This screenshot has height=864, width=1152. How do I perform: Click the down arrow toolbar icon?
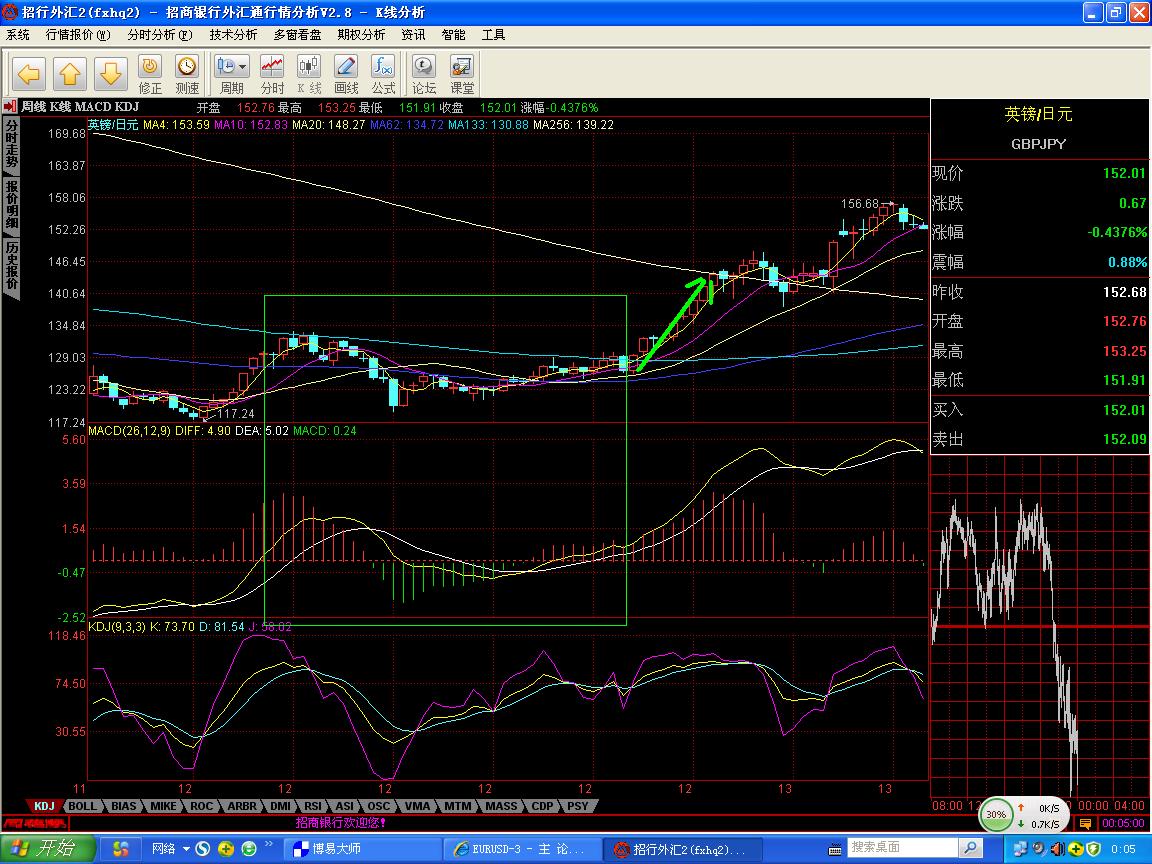click(x=110, y=73)
